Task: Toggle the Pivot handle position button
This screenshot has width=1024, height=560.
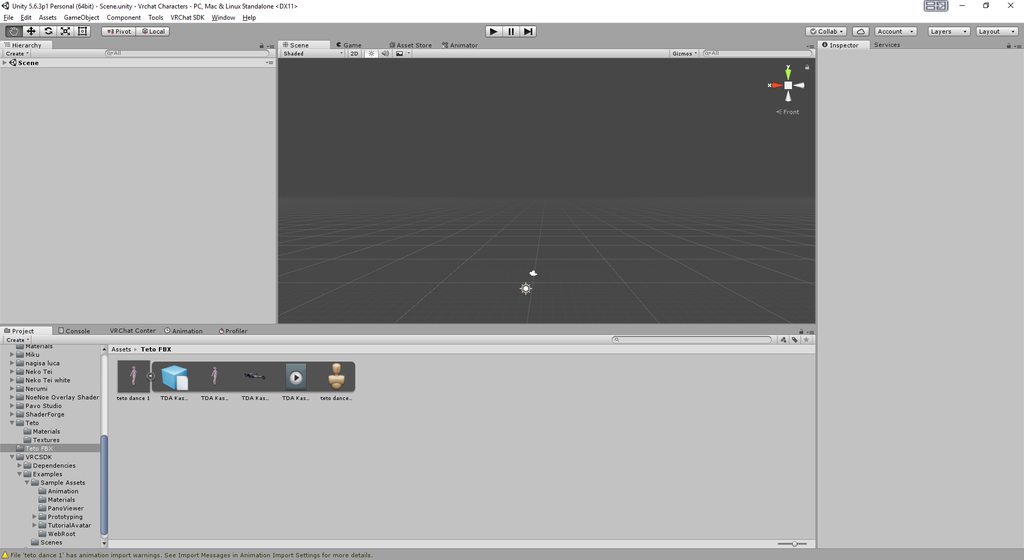Action: (118, 31)
